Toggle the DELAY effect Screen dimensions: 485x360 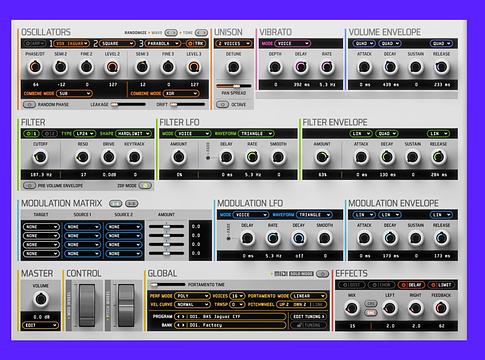coord(411,285)
